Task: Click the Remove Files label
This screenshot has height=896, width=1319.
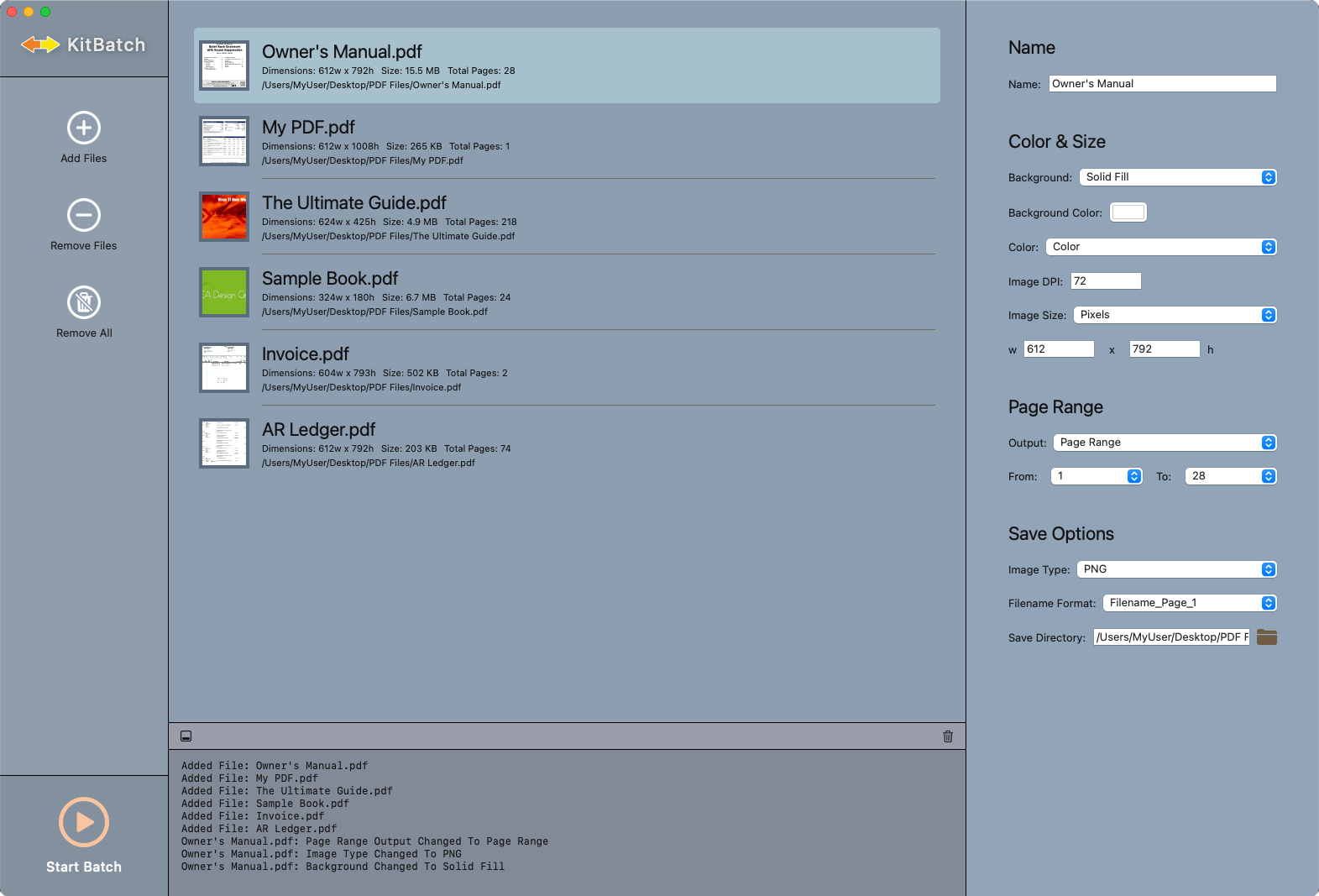Action: point(84,245)
